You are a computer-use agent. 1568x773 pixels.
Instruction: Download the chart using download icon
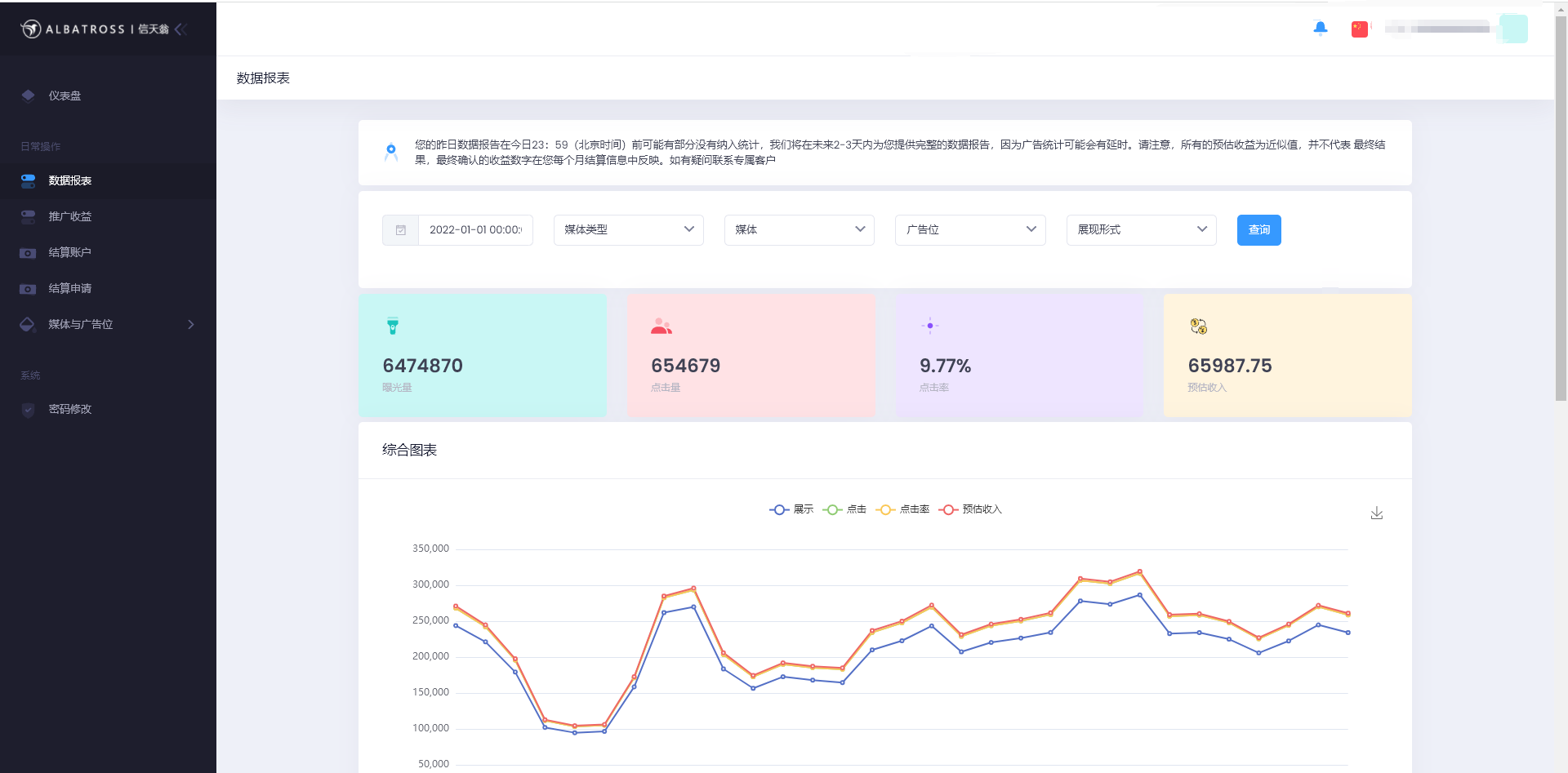click(x=1376, y=513)
